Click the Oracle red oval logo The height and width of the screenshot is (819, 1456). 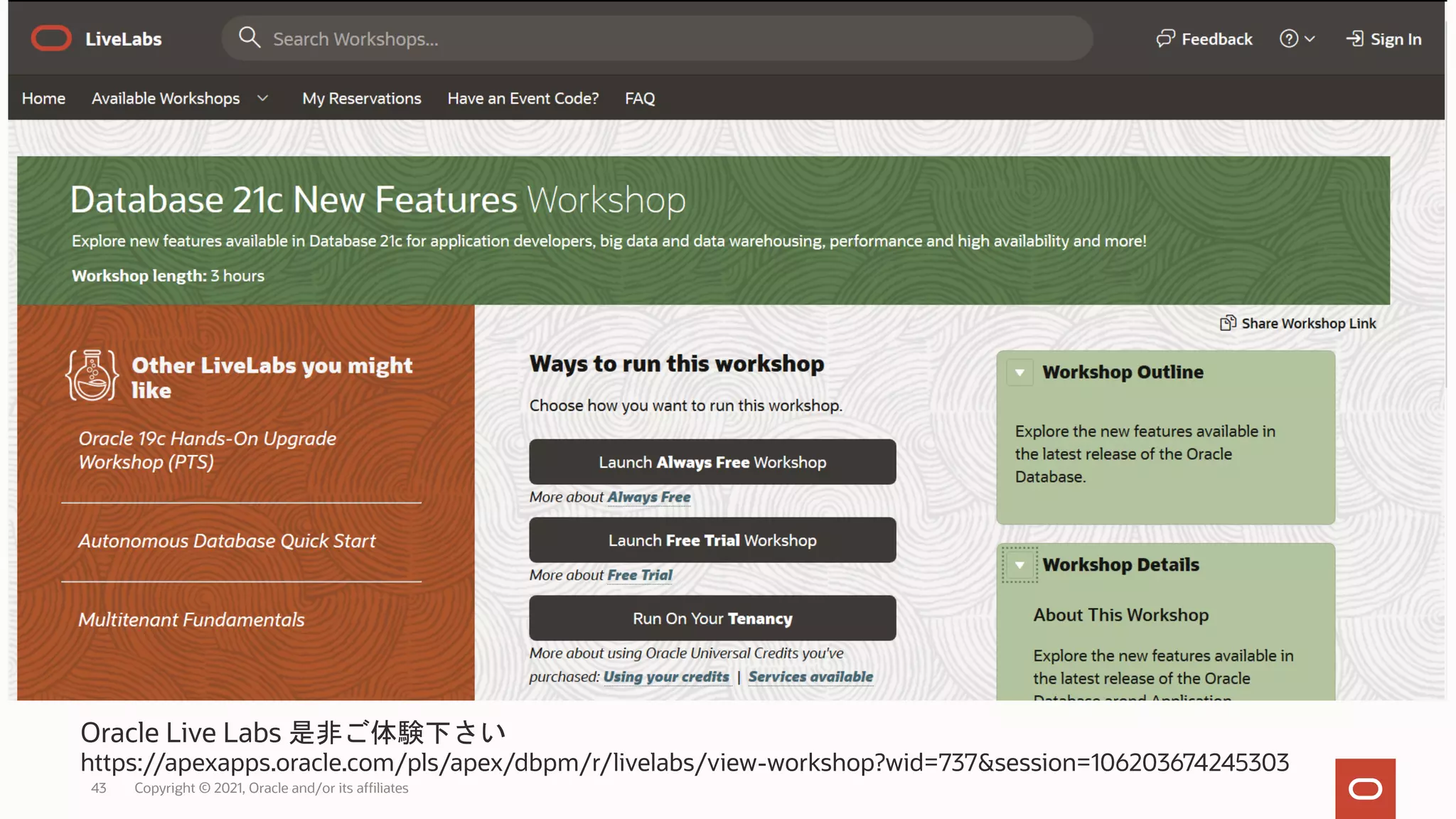(x=51, y=38)
